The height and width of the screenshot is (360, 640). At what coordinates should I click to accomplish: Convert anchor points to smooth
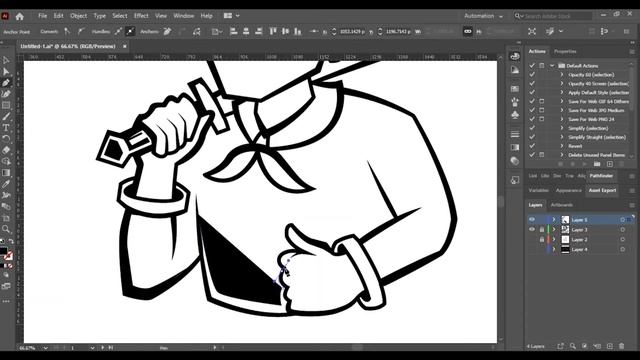point(81,31)
